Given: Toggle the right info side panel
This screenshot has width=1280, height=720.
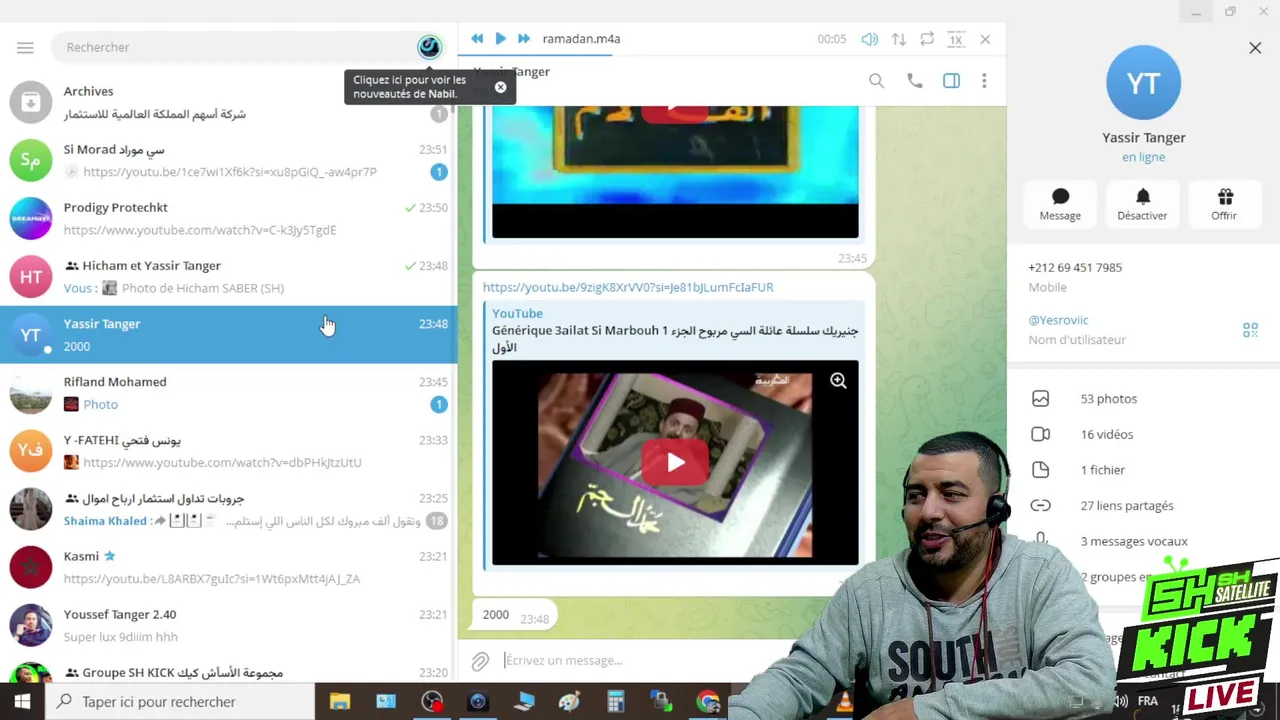Looking at the screenshot, I should point(951,81).
